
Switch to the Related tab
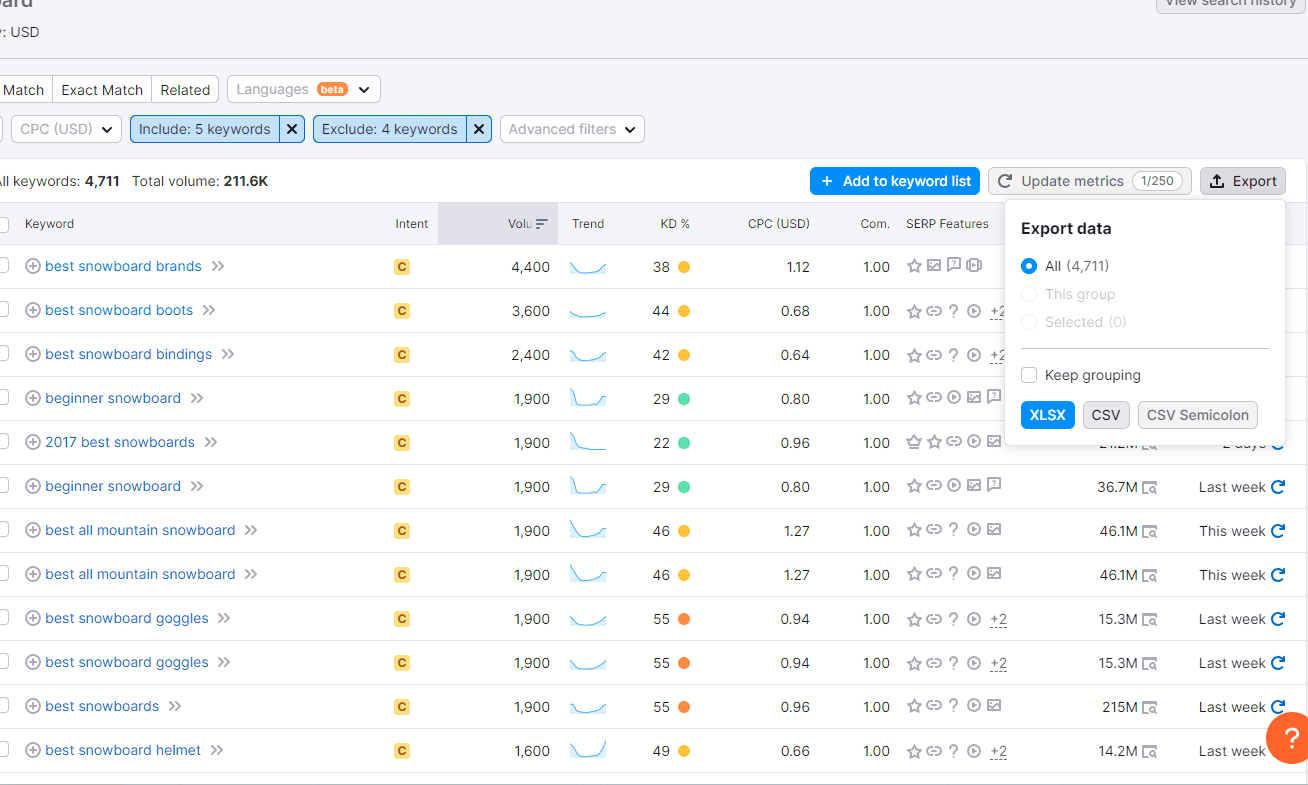[x=185, y=89]
